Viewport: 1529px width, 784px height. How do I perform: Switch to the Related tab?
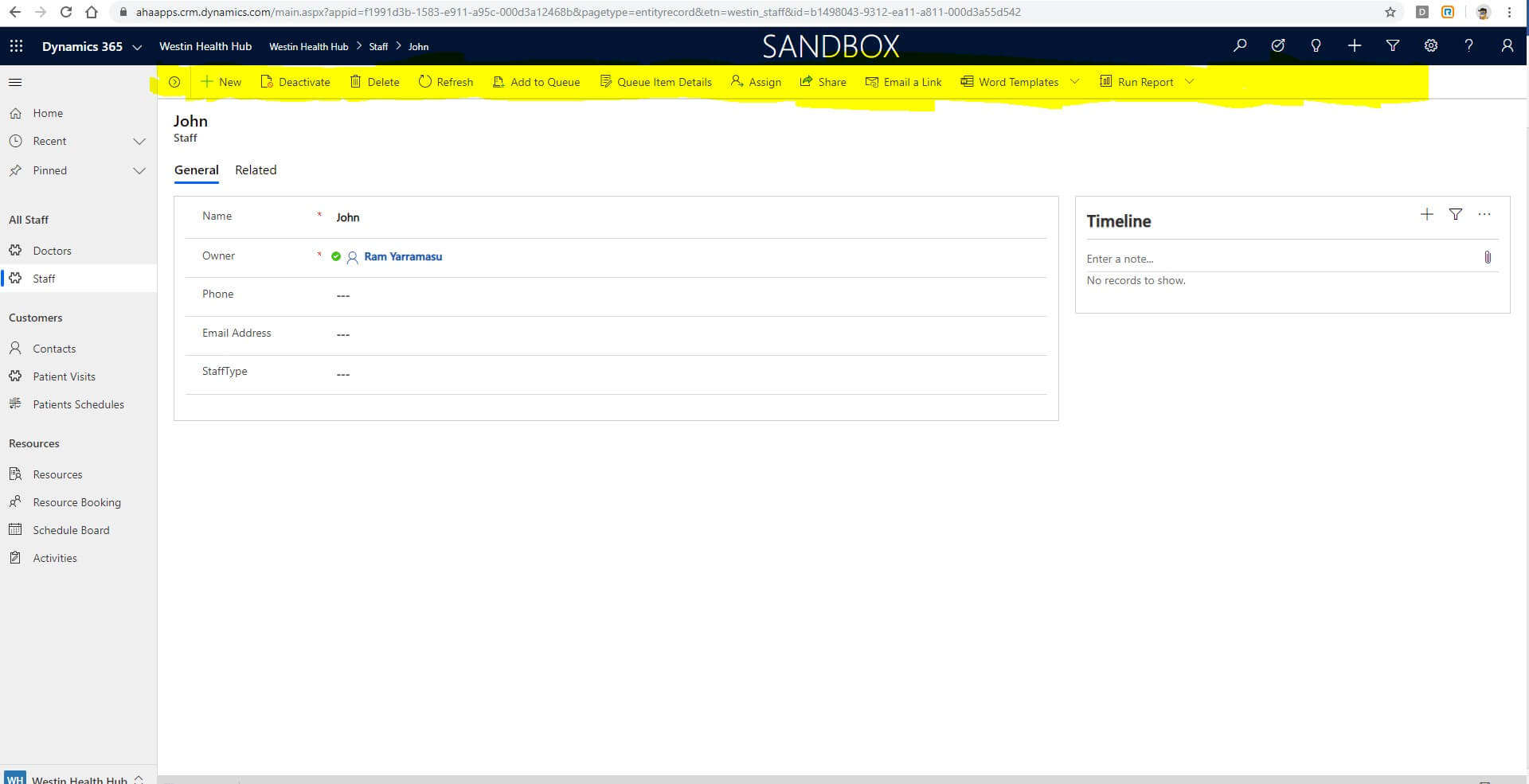pos(256,170)
